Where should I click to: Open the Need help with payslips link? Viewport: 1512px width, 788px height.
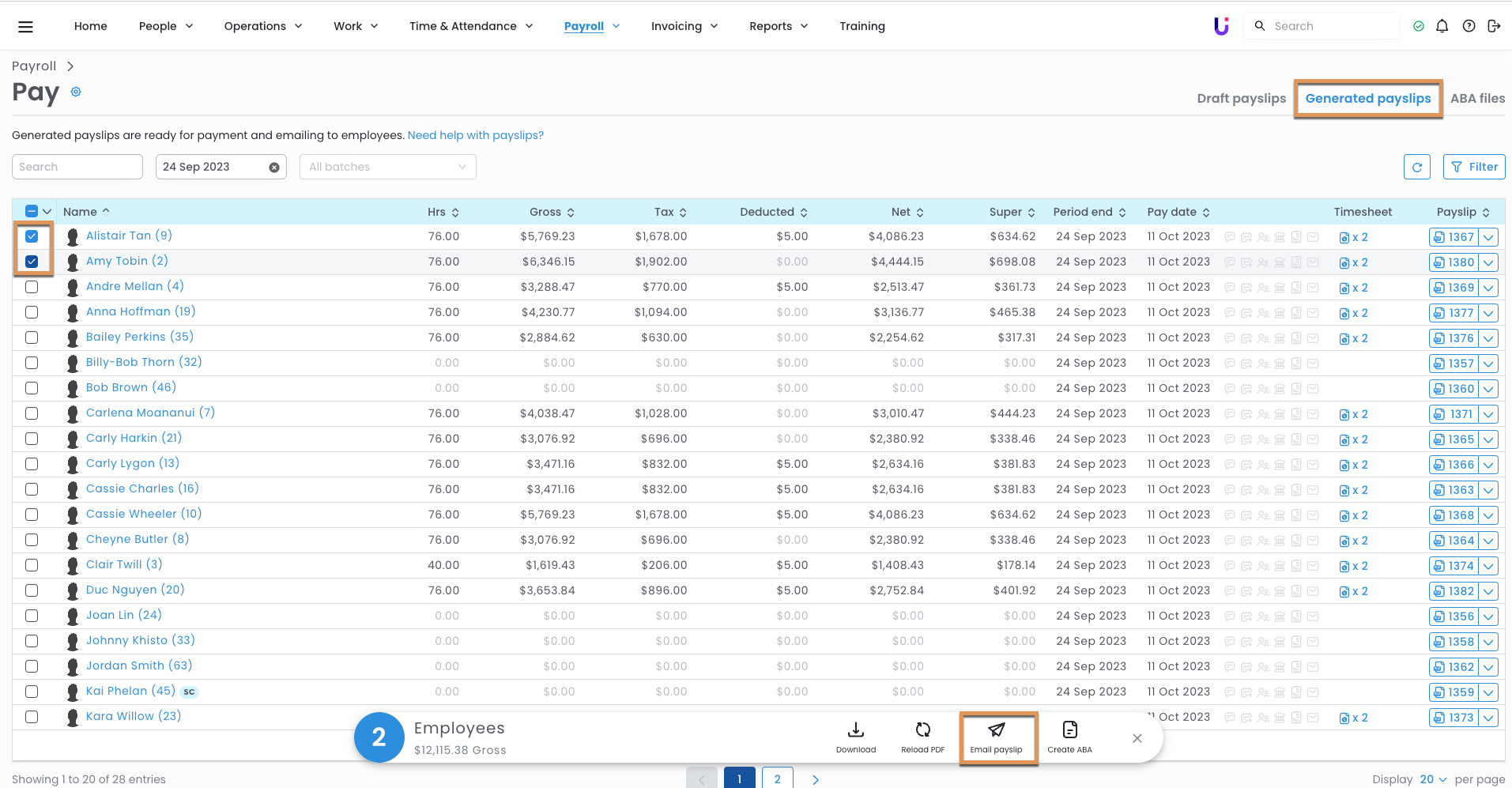point(475,135)
